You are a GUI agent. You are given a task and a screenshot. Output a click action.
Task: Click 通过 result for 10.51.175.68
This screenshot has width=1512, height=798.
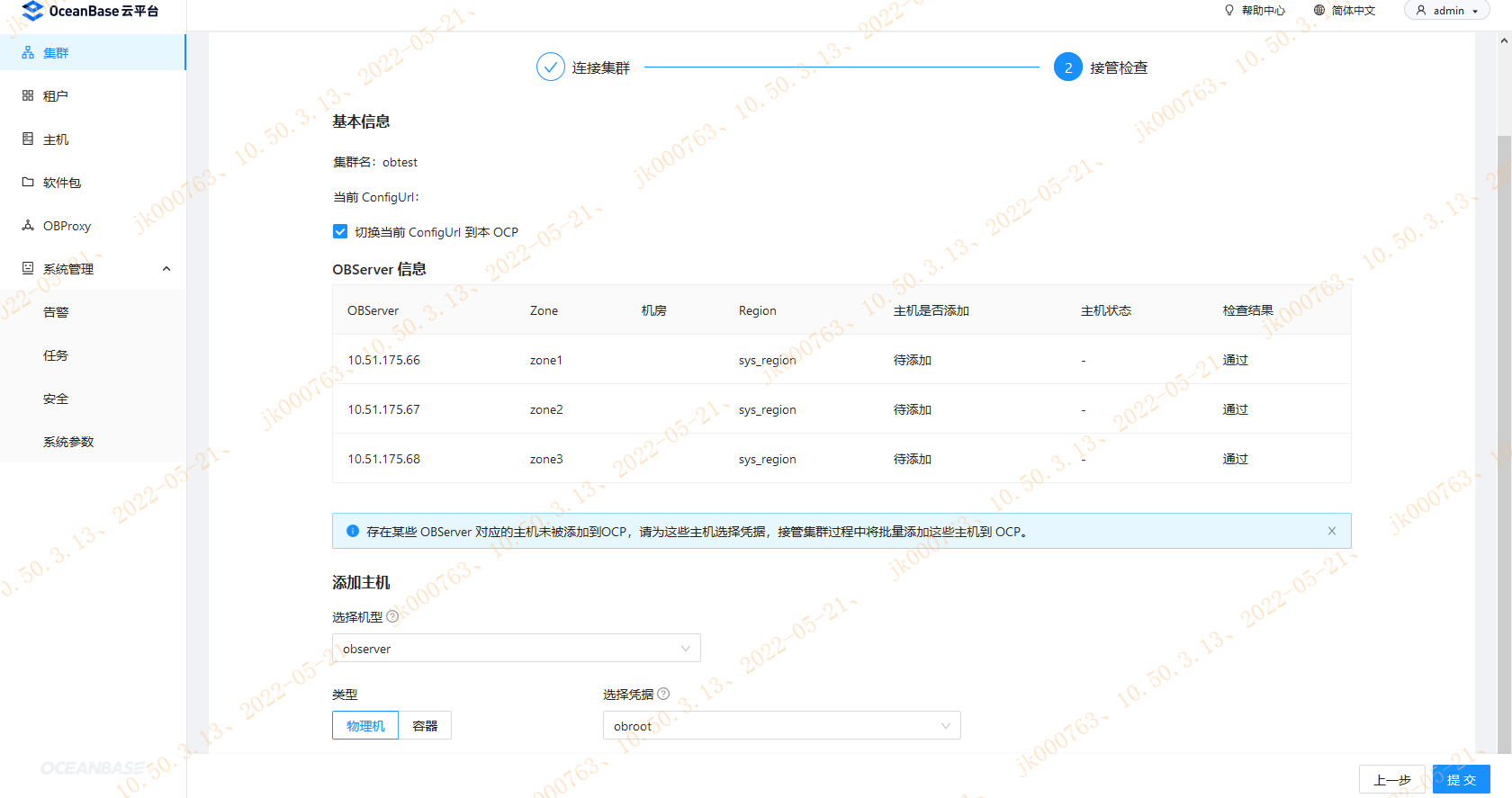coord(1236,459)
